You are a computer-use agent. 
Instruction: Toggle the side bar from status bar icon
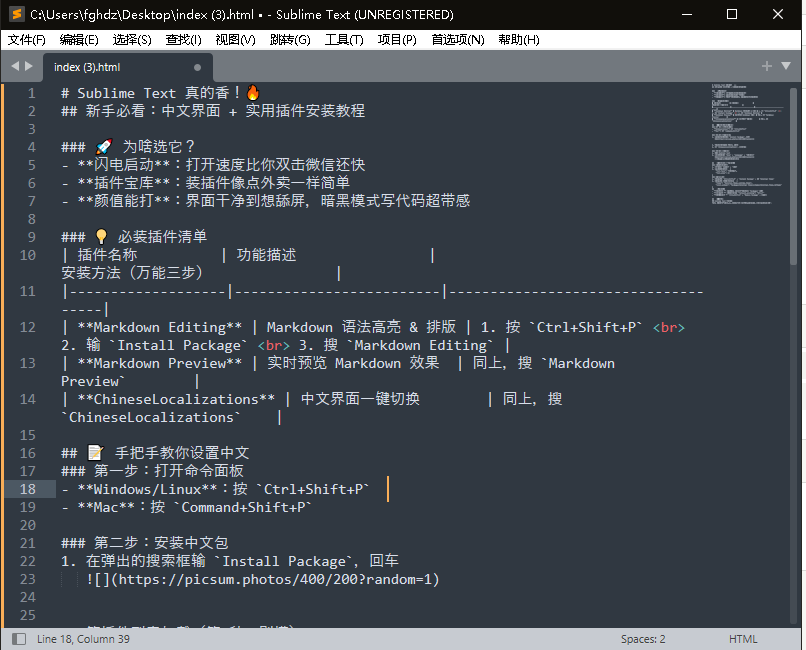tap(19, 639)
